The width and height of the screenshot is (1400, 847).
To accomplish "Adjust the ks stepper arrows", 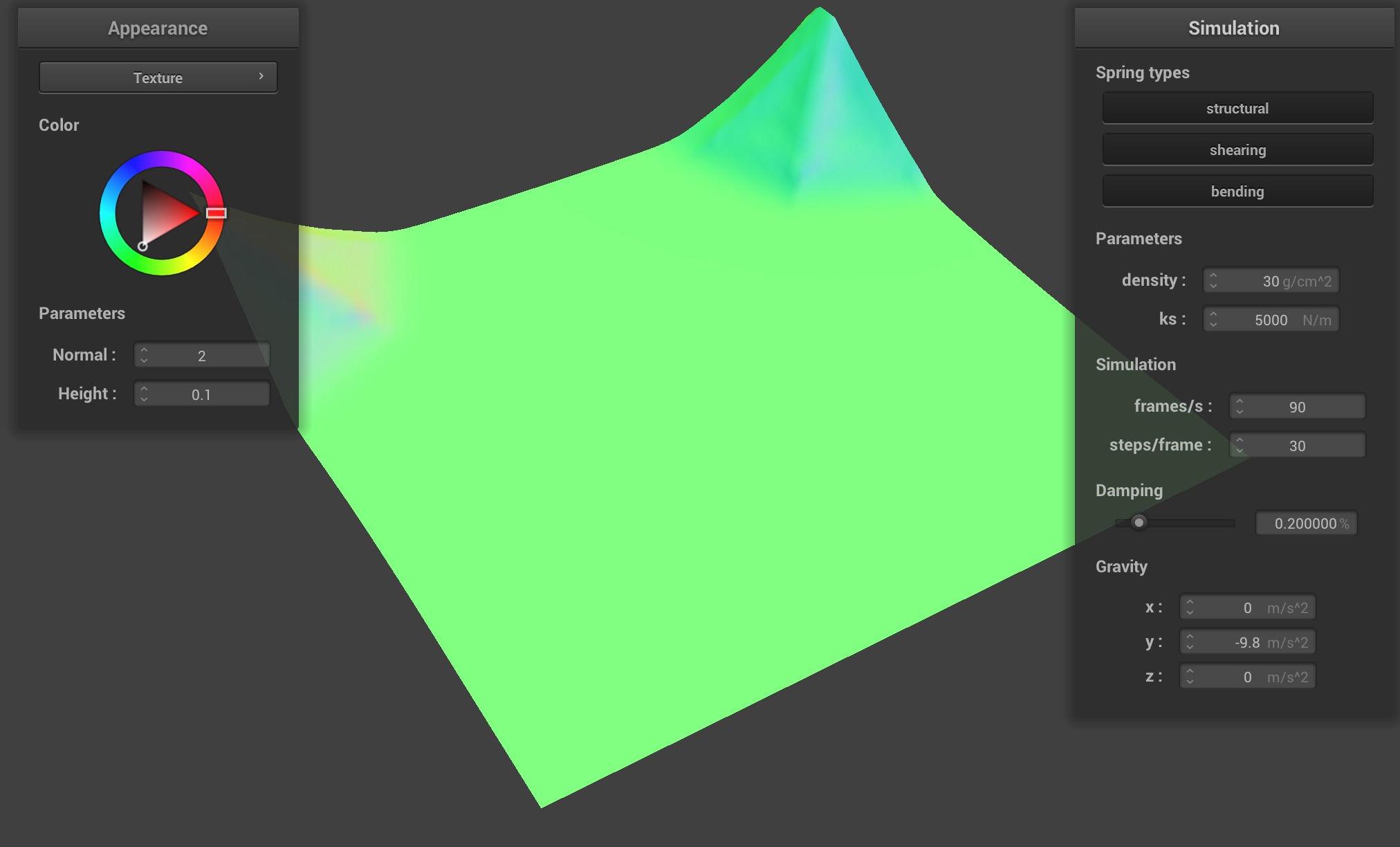I will [x=1213, y=319].
